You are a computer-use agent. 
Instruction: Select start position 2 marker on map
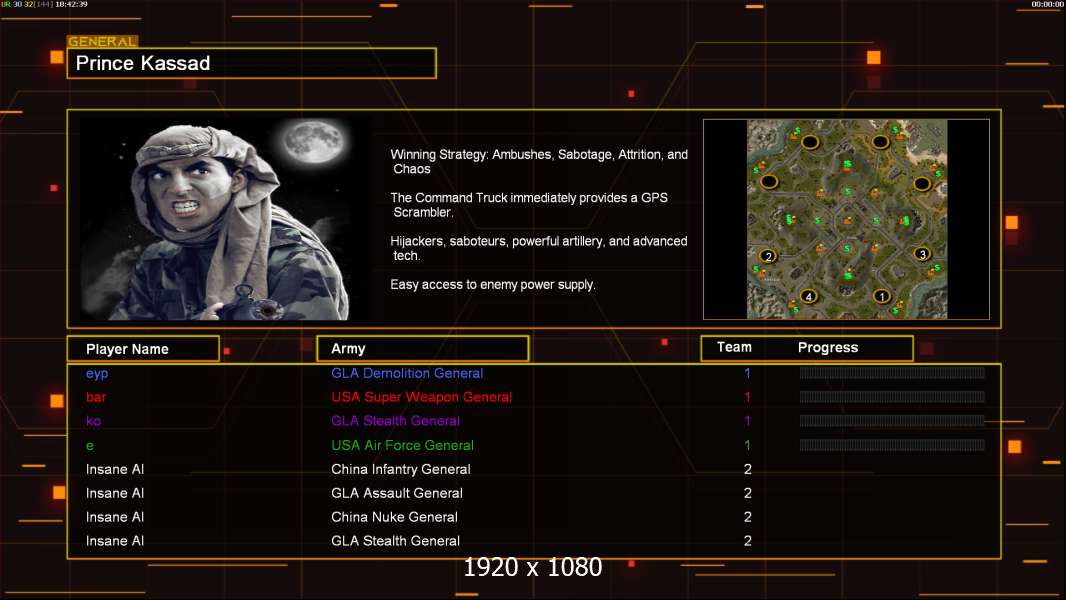click(768, 256)
